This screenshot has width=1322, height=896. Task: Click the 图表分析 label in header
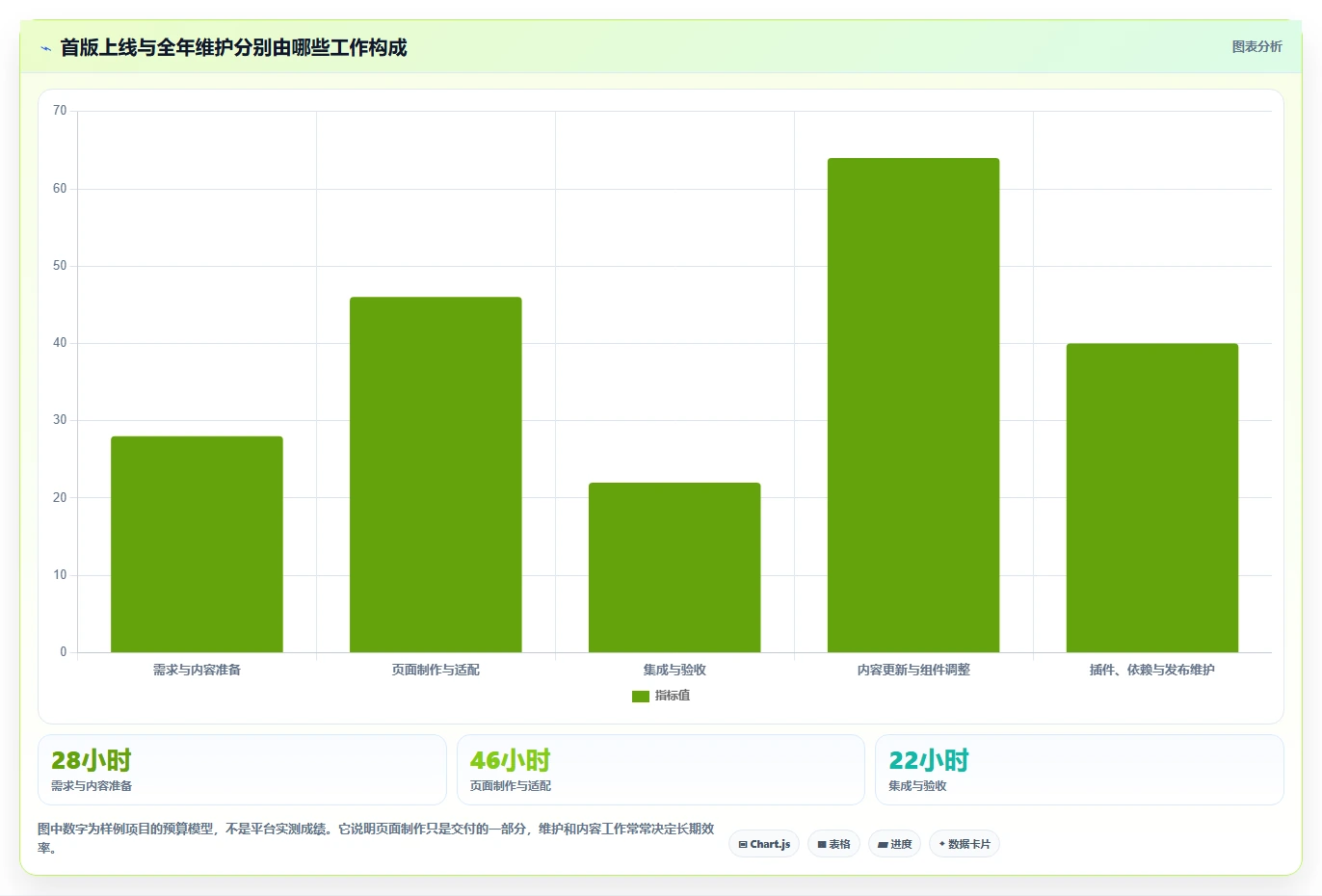coord(1256,46)
